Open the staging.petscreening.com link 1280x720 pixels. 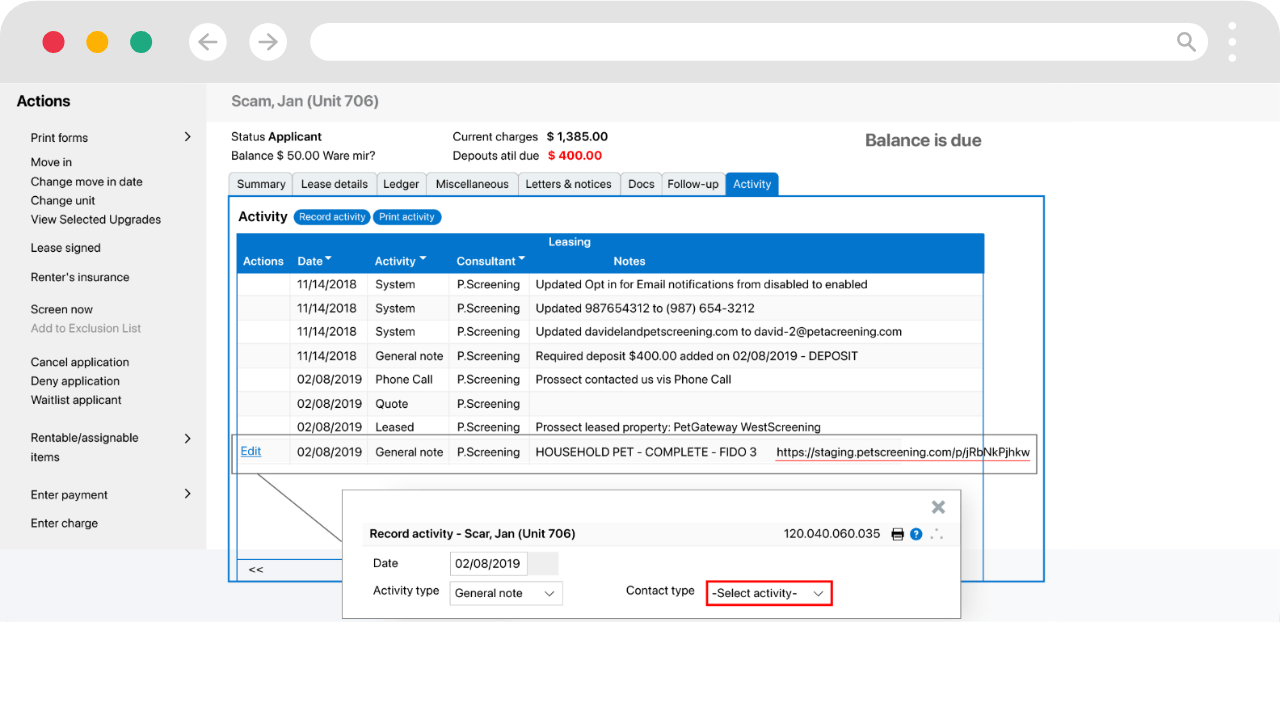click(902, 452)
